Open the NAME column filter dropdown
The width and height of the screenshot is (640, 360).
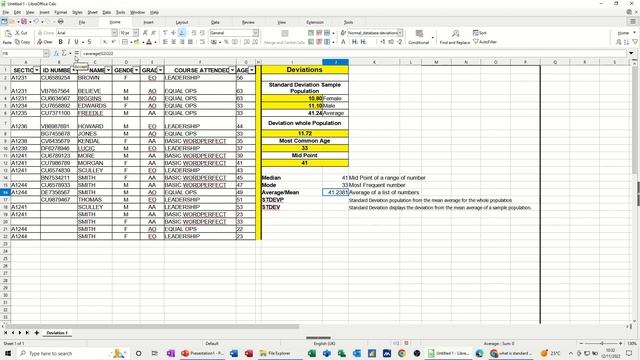point(108,70)
